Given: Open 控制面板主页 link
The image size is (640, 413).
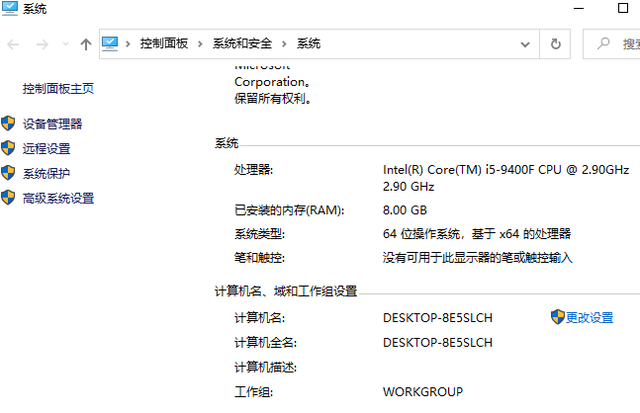Looking at the screenshot, I should pos(58,89).
